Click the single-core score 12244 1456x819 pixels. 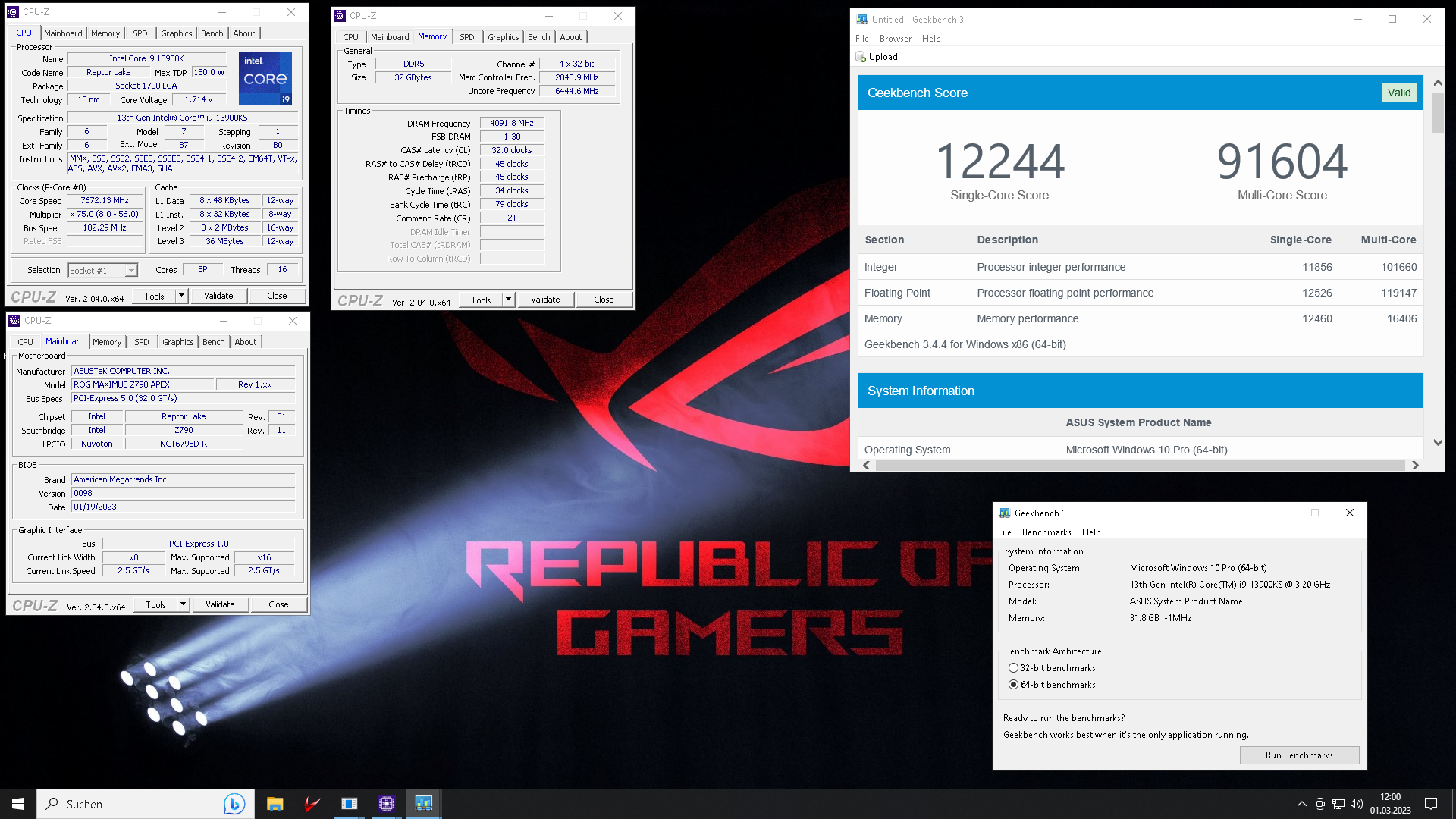(1000, 162)
